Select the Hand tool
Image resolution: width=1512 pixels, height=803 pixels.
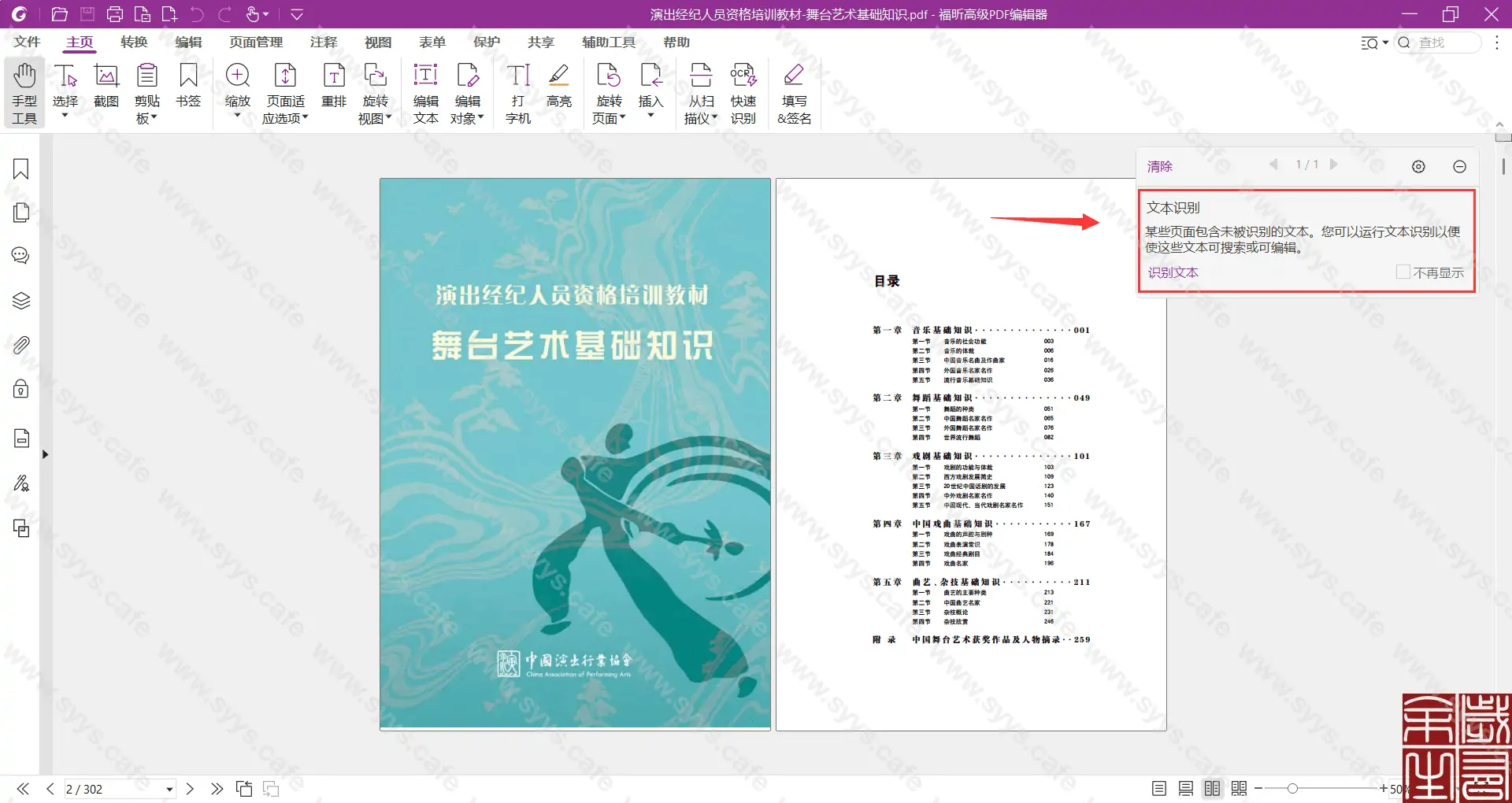[x=24, y=92]
